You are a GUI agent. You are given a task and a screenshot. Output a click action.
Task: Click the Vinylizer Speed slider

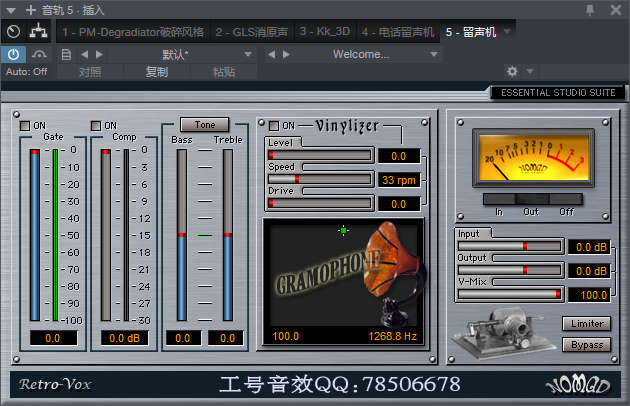coord(320,179)
